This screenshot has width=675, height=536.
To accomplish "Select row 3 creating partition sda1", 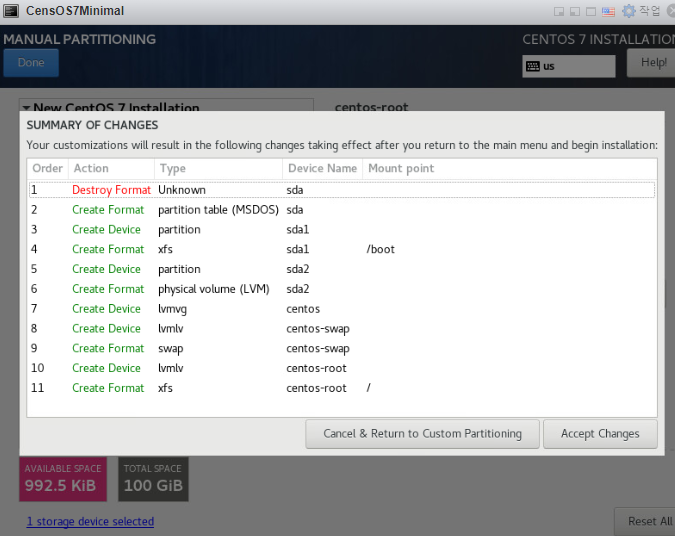I will pos(342,229).
